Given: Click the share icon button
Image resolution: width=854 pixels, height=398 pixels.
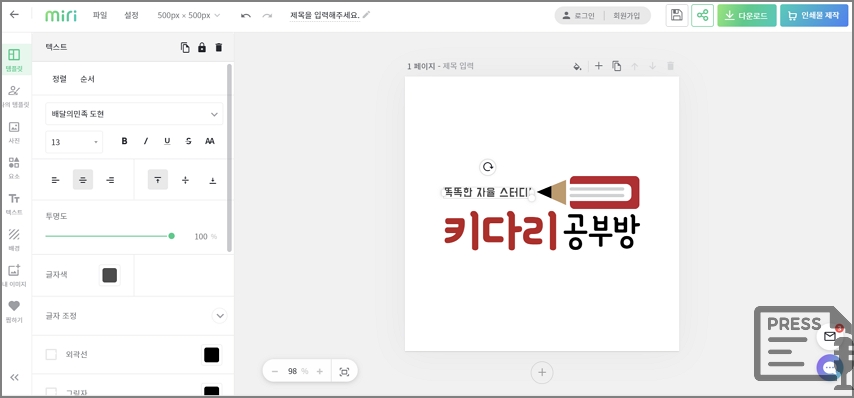Looking at the screenshot, I should pos(703,15).
